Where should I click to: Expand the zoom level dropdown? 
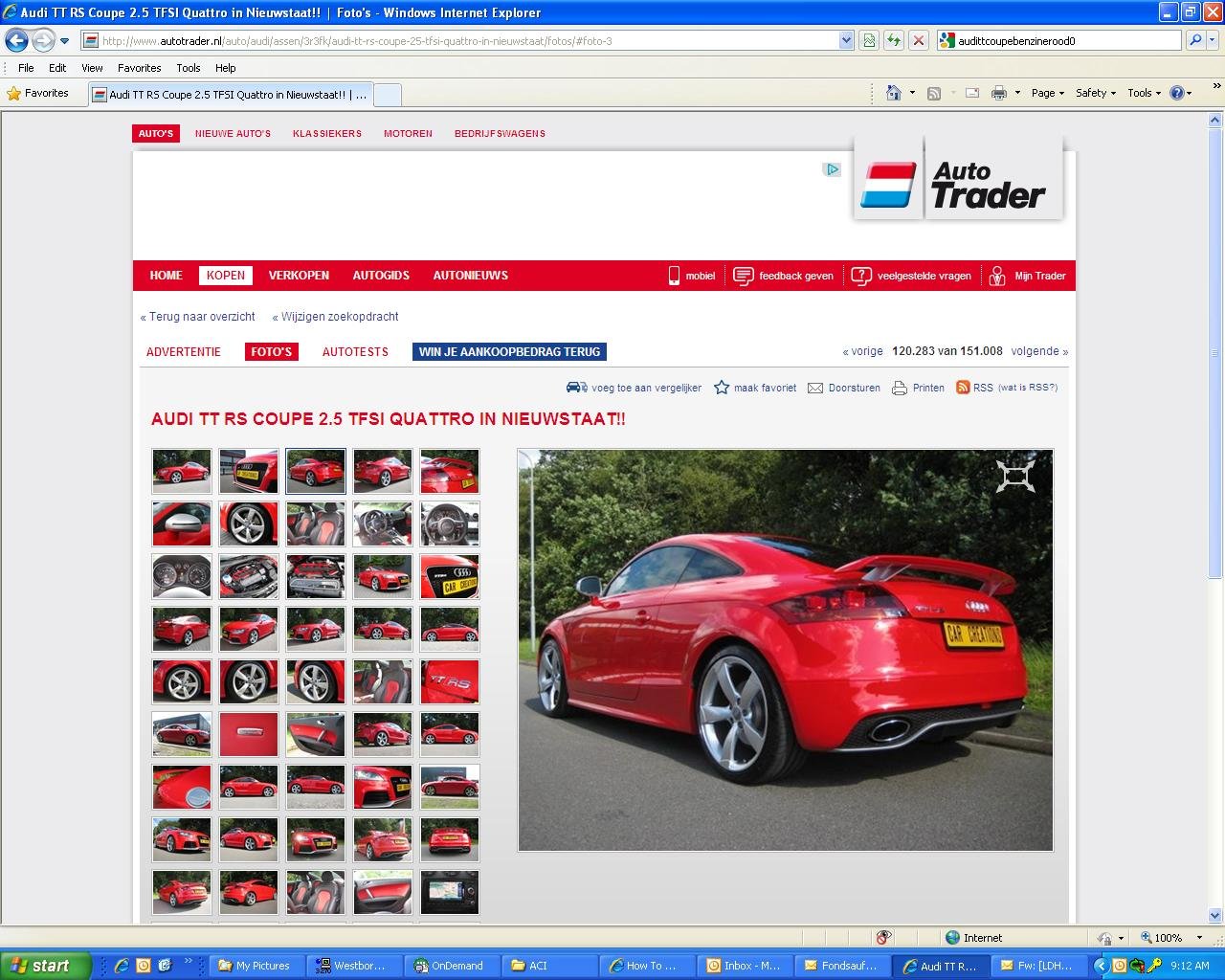pos(1192,938)
